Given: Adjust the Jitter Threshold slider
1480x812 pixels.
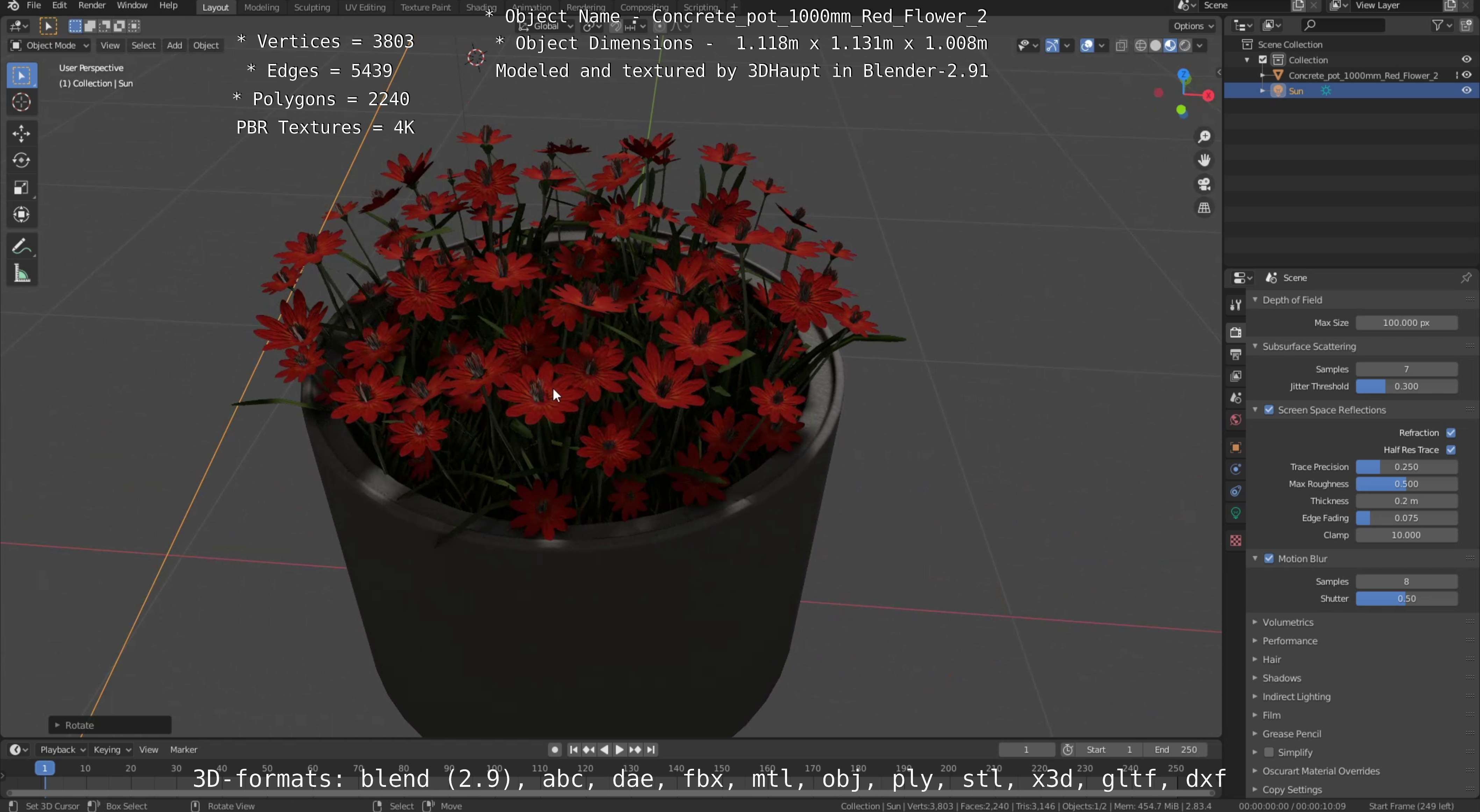Looking at the screenshot, I should coord(1406,387).
